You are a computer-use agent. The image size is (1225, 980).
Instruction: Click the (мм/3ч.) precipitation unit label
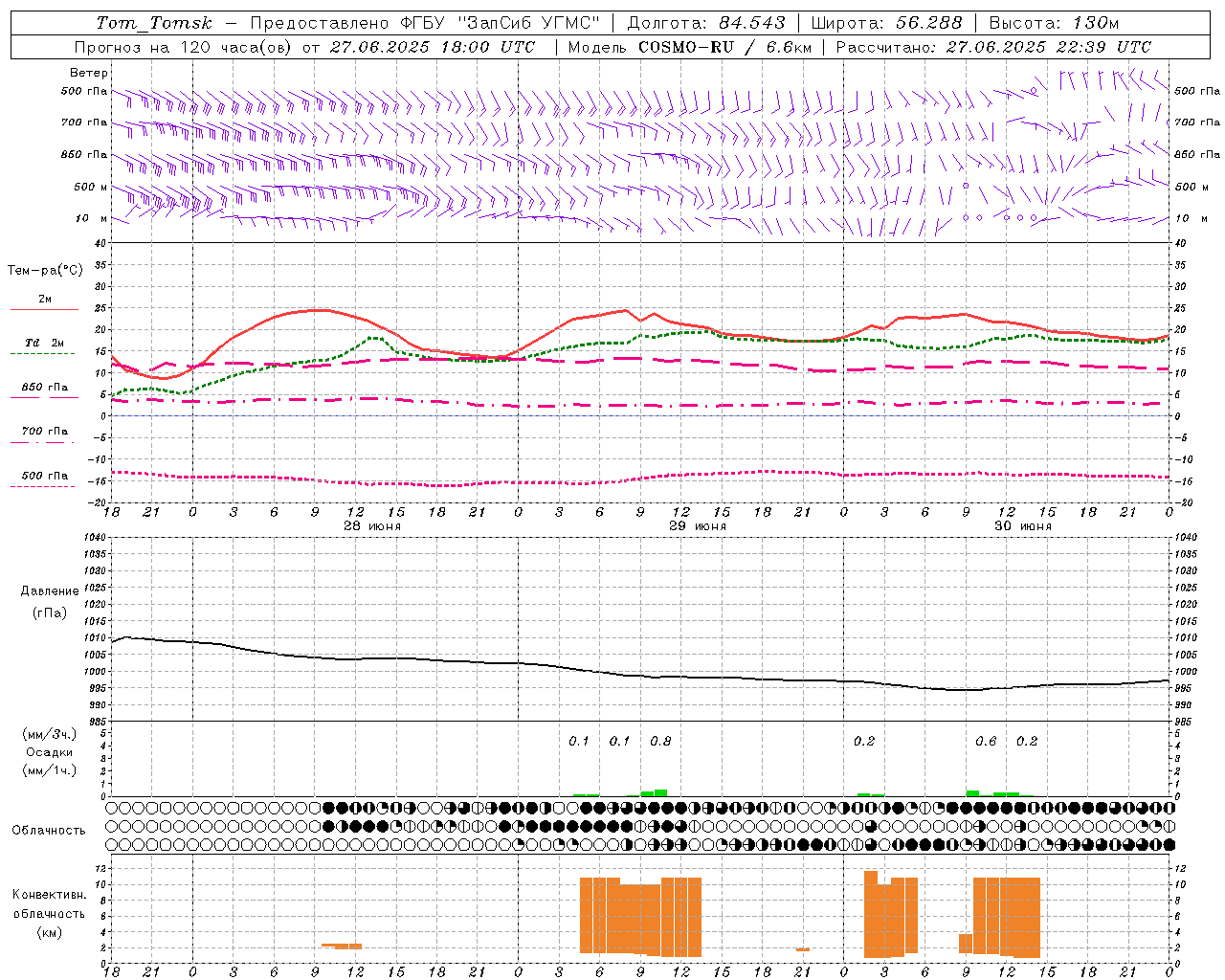coord(50,735)
